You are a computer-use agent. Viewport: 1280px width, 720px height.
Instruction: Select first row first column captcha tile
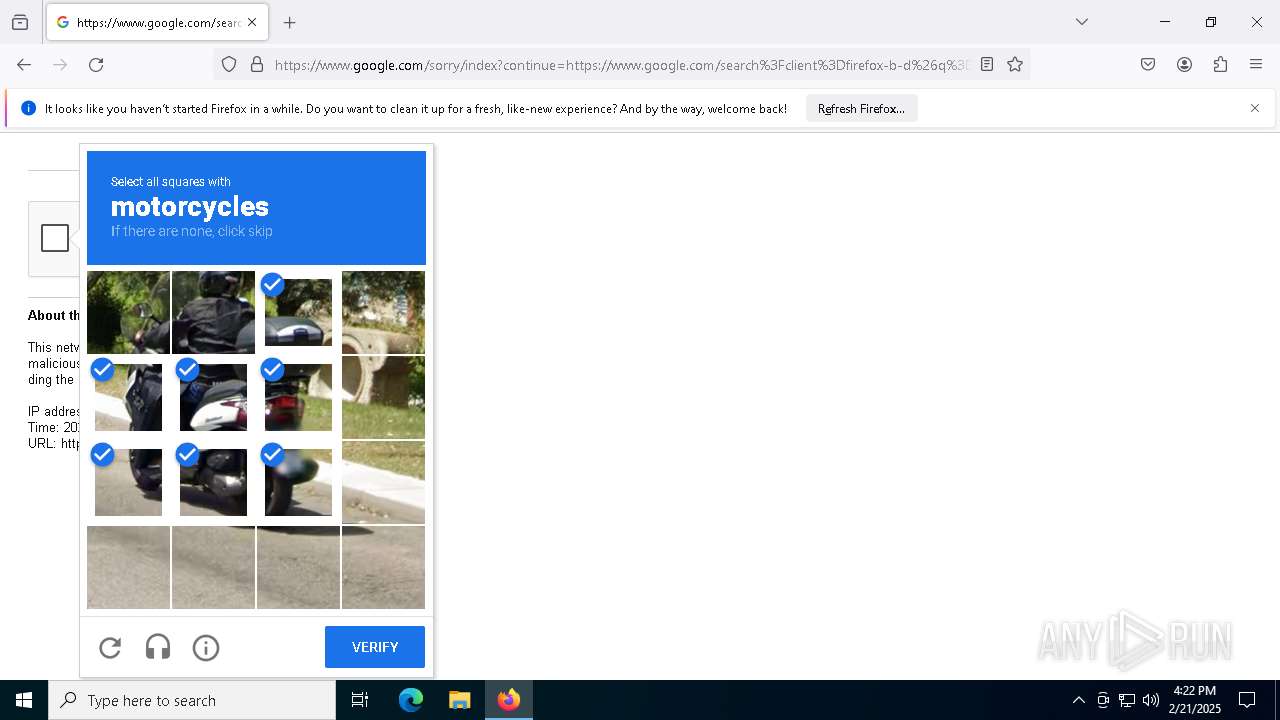click(128, 312)
